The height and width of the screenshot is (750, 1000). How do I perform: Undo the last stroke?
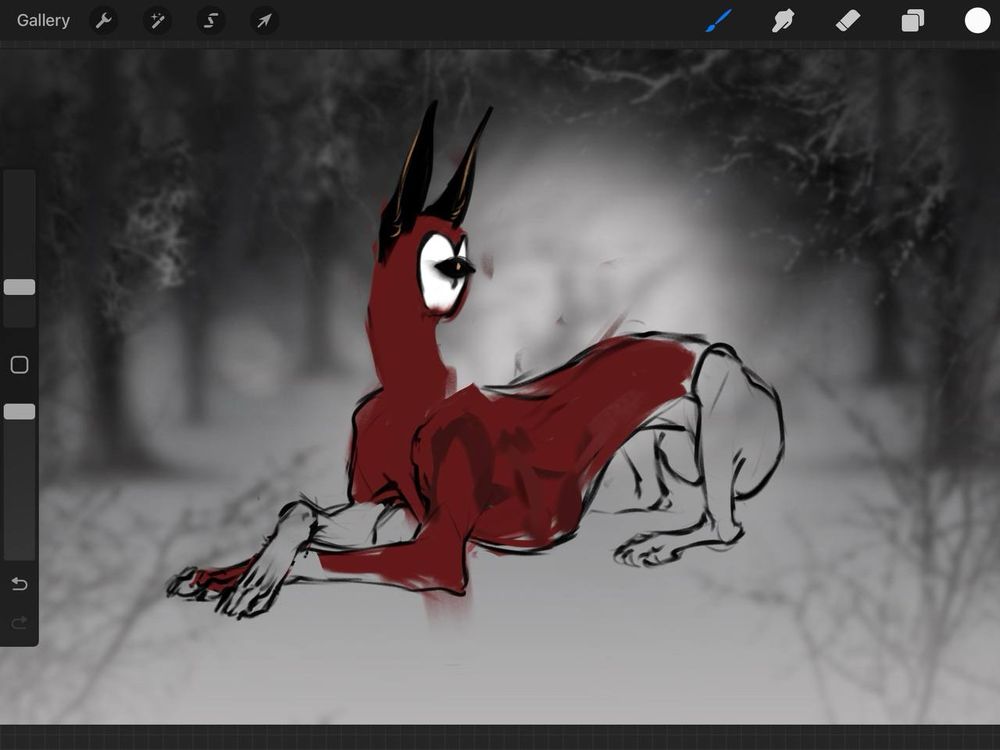click(19, 584)
